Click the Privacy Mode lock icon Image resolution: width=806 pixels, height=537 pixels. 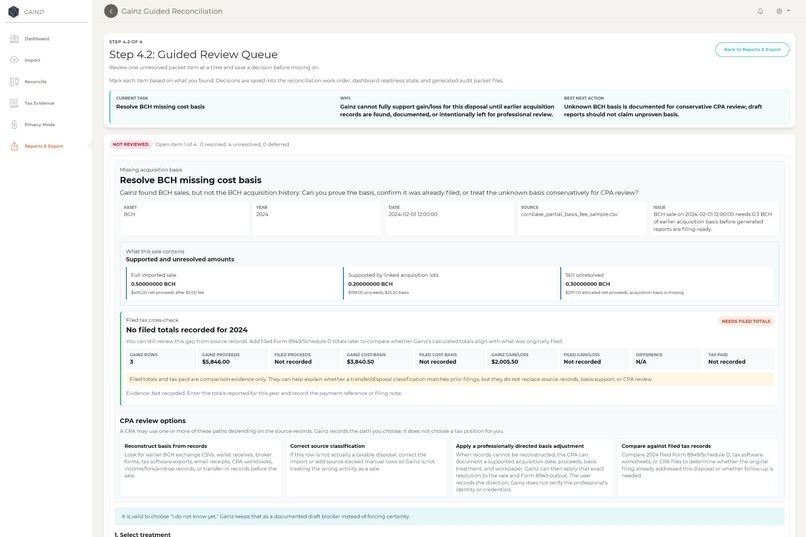pyautogui.click(x=14, y=125)
